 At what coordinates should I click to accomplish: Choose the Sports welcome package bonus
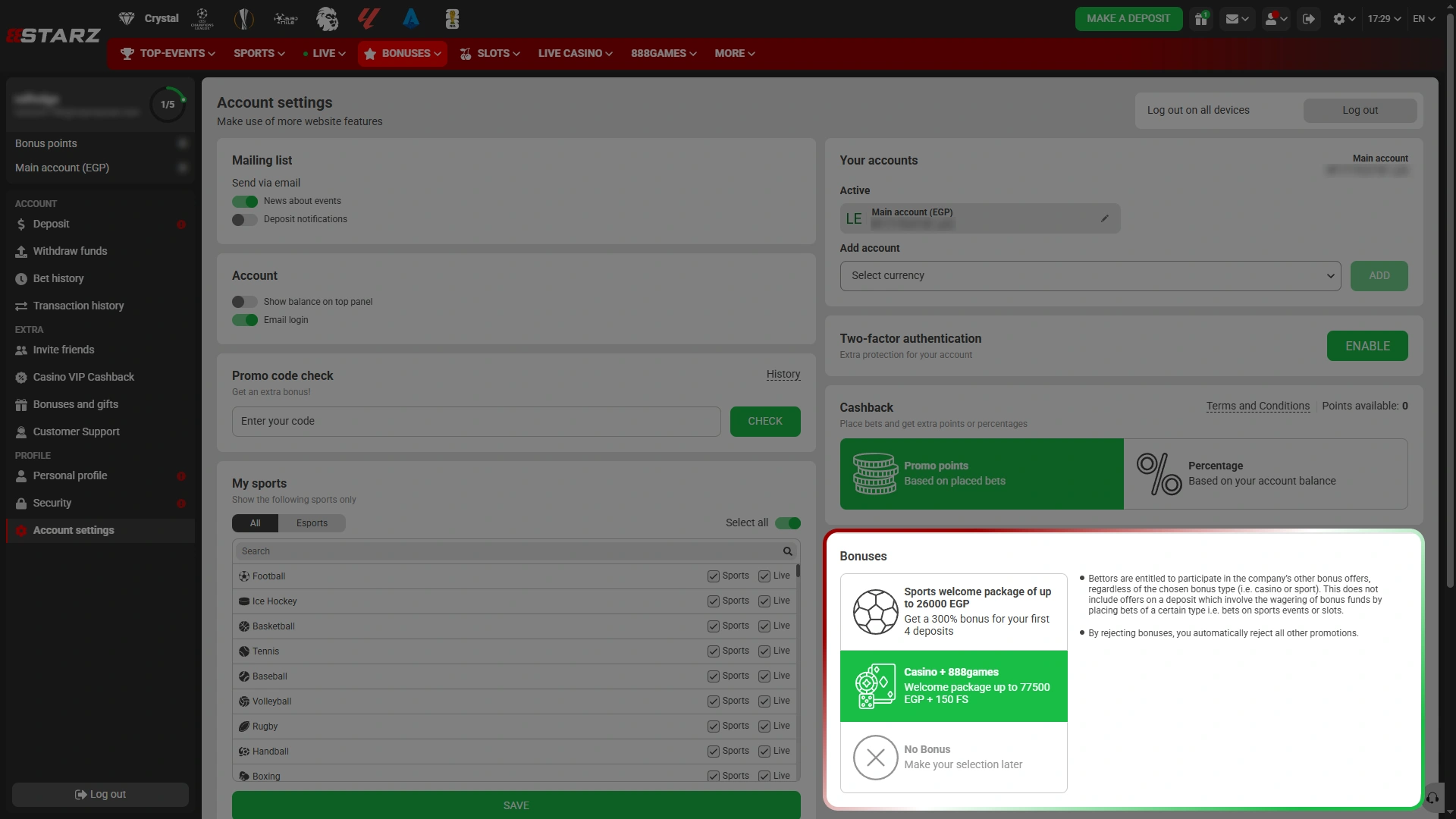coord(953,612)
